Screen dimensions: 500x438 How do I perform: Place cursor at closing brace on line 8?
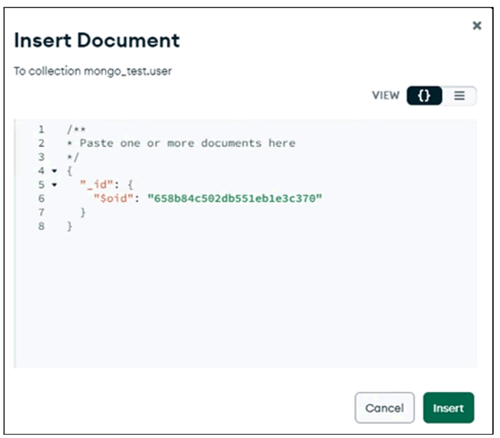click(69, 226)
